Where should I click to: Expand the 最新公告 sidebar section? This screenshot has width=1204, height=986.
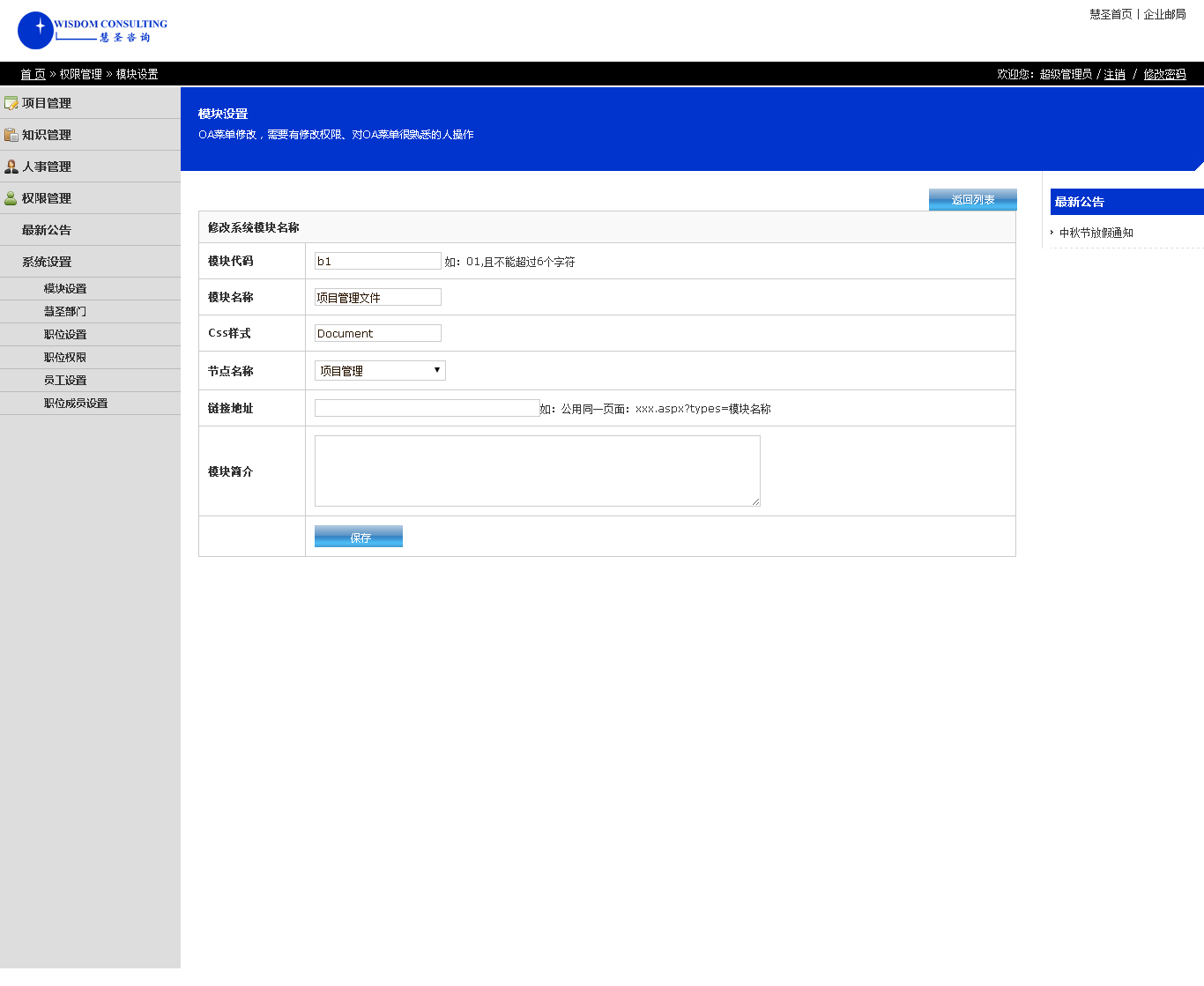(47, 230)
